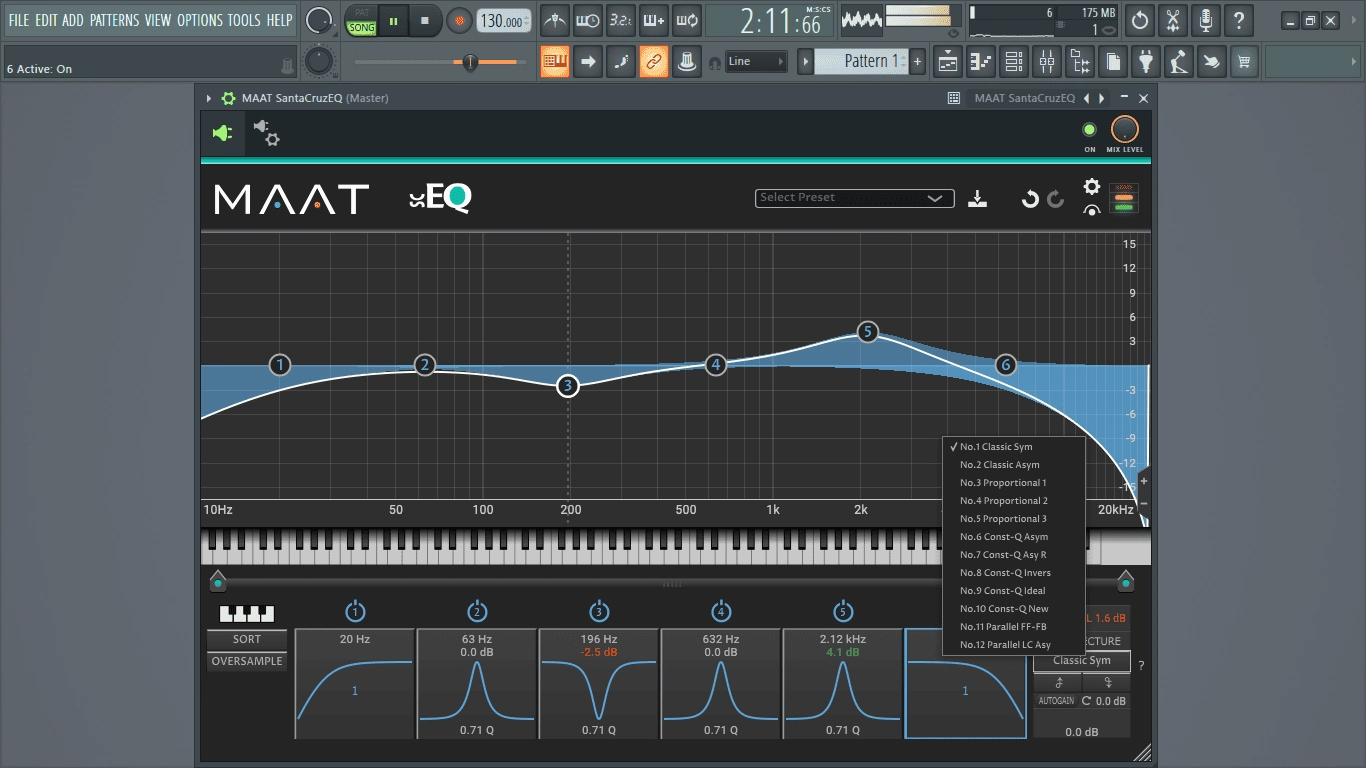Click the scissors render tool icon
Screen dimensions: 1366x768
[x=1173, y=20]
